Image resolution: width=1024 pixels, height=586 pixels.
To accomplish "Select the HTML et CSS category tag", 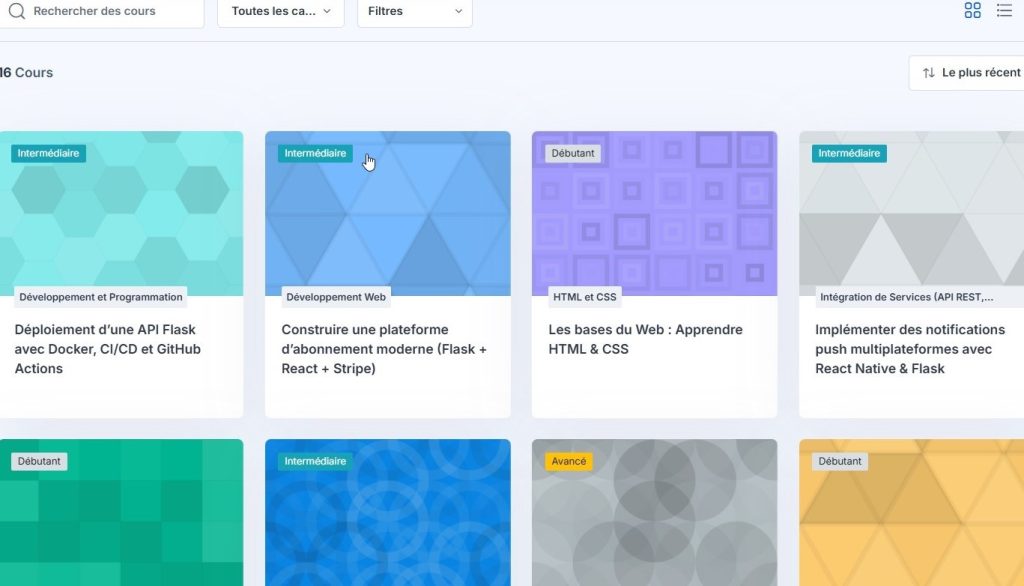I will [585, 297].
